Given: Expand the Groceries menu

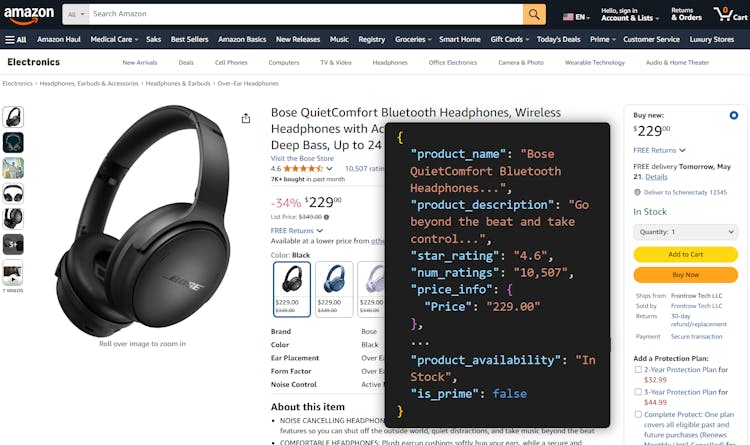Looking at the screenshot, I should tap(413, 40).
